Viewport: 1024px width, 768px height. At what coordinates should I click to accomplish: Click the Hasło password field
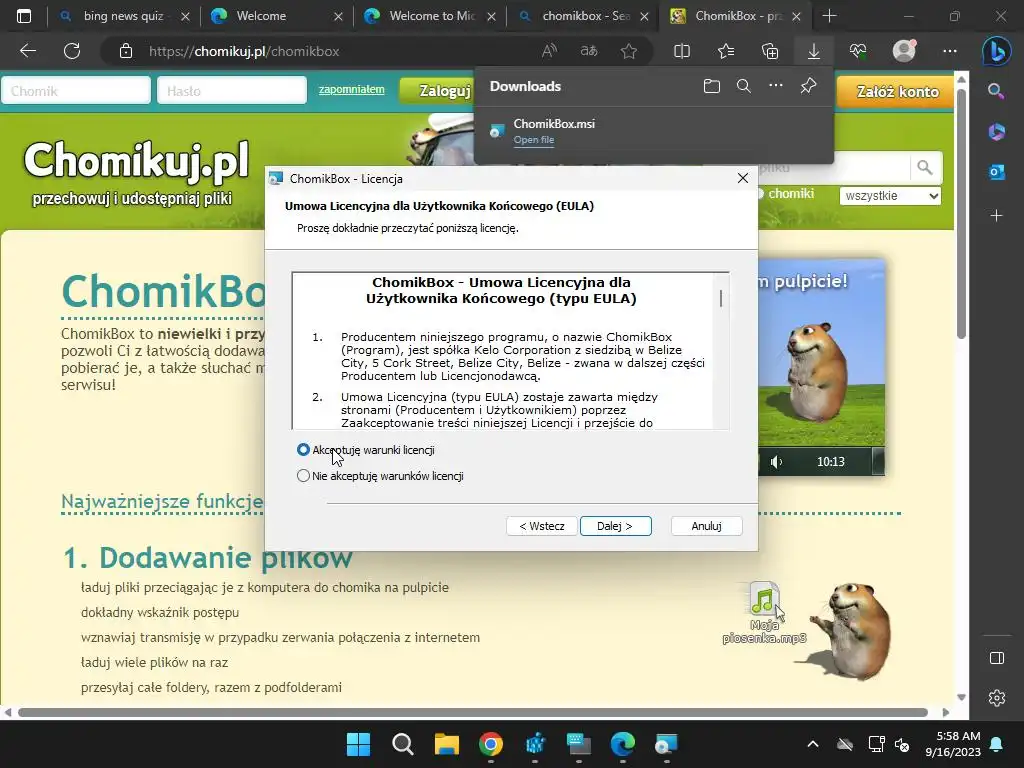click(x=232, y=91)
